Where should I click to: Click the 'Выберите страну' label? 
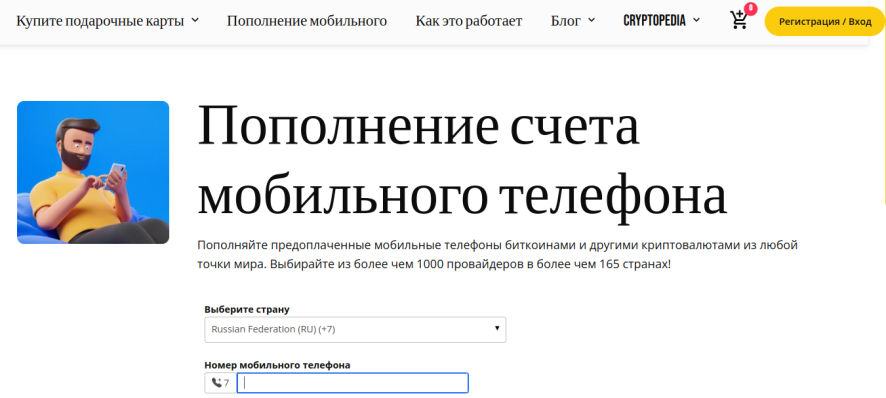pos(247,310)
